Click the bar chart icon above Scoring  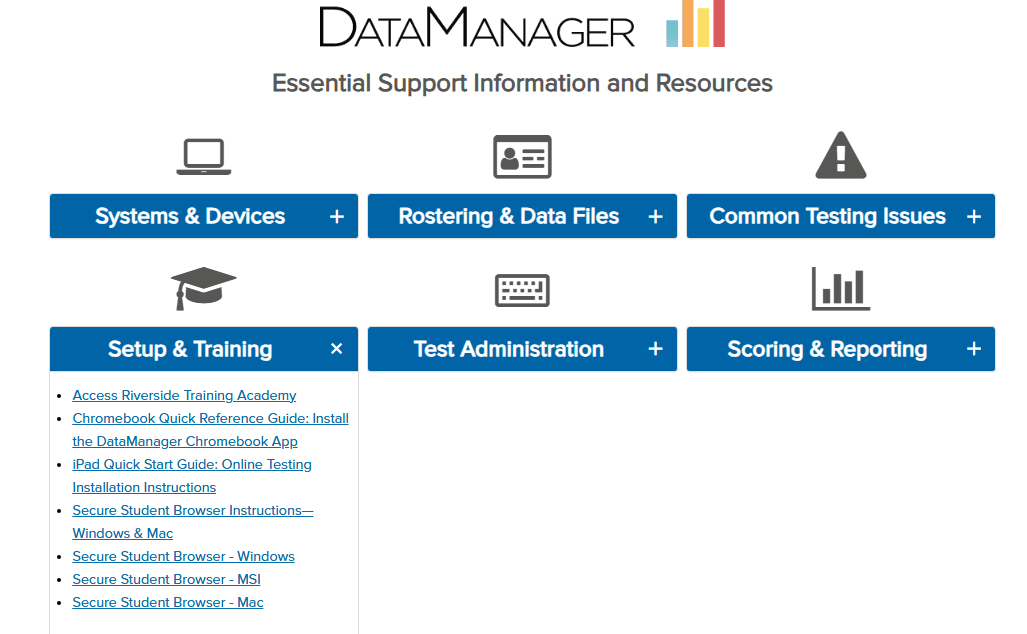click(x=840, y=288)
